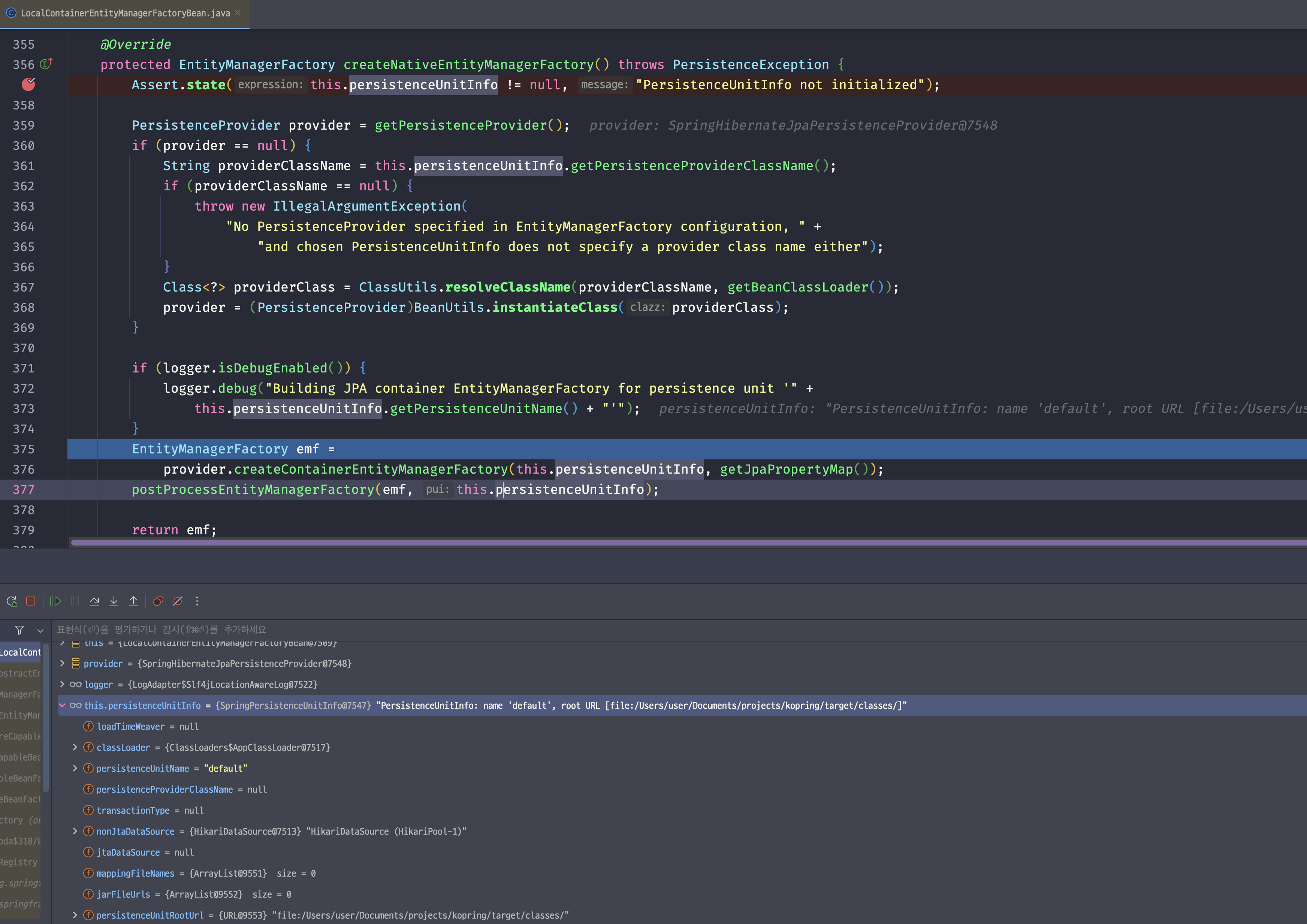The image size is (1307, 924).
Task: Click the field icon next to loadTimeWeaver
Action: 88,727
